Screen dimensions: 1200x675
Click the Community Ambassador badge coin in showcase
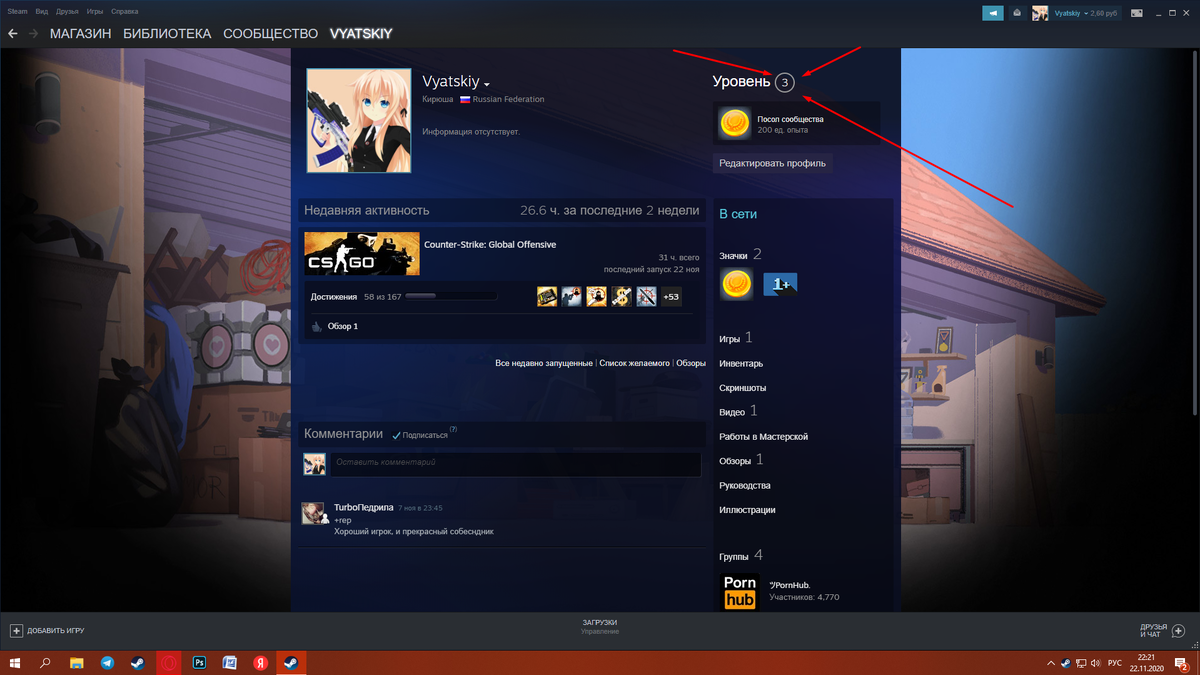click(735, 123)
